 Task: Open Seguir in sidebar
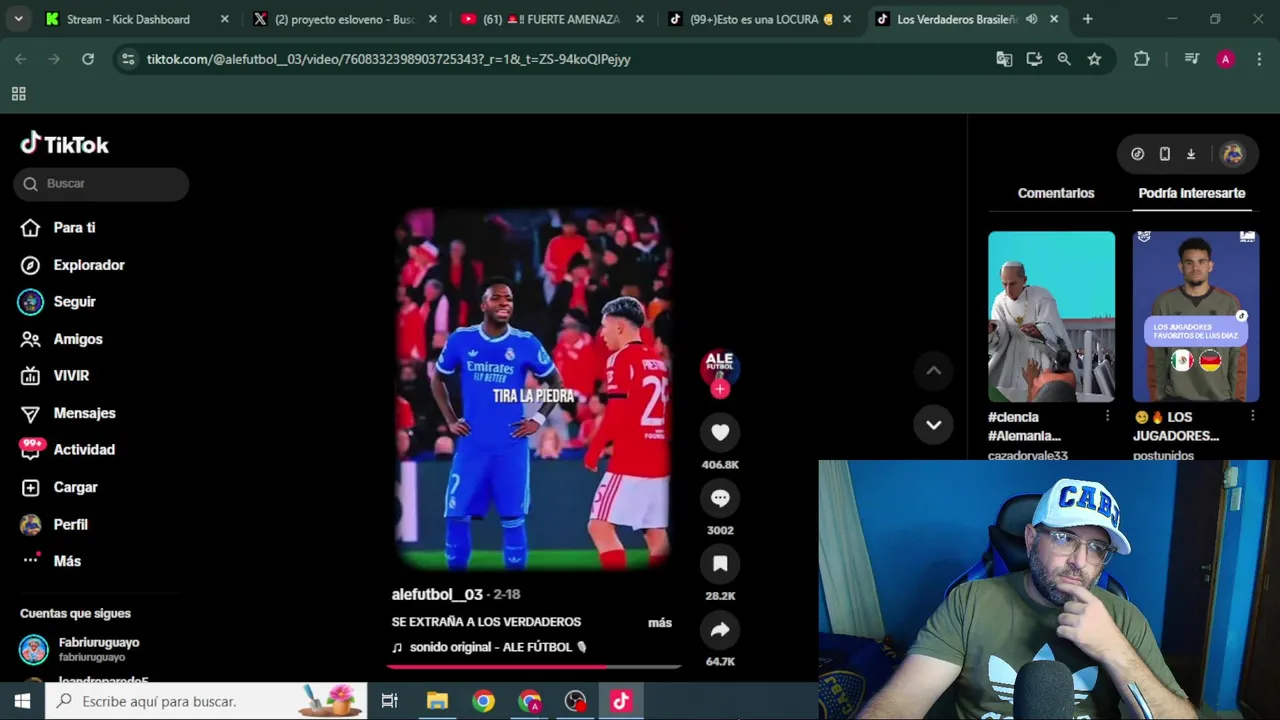(x=58, y=302)
